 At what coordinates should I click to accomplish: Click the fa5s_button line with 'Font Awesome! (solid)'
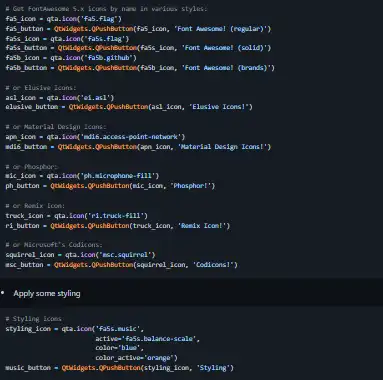(138, 48)
